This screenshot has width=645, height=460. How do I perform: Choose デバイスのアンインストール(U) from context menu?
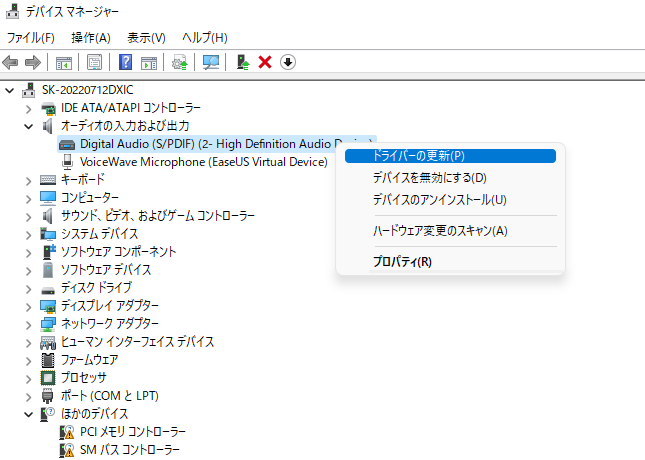(x=450, y=200)
